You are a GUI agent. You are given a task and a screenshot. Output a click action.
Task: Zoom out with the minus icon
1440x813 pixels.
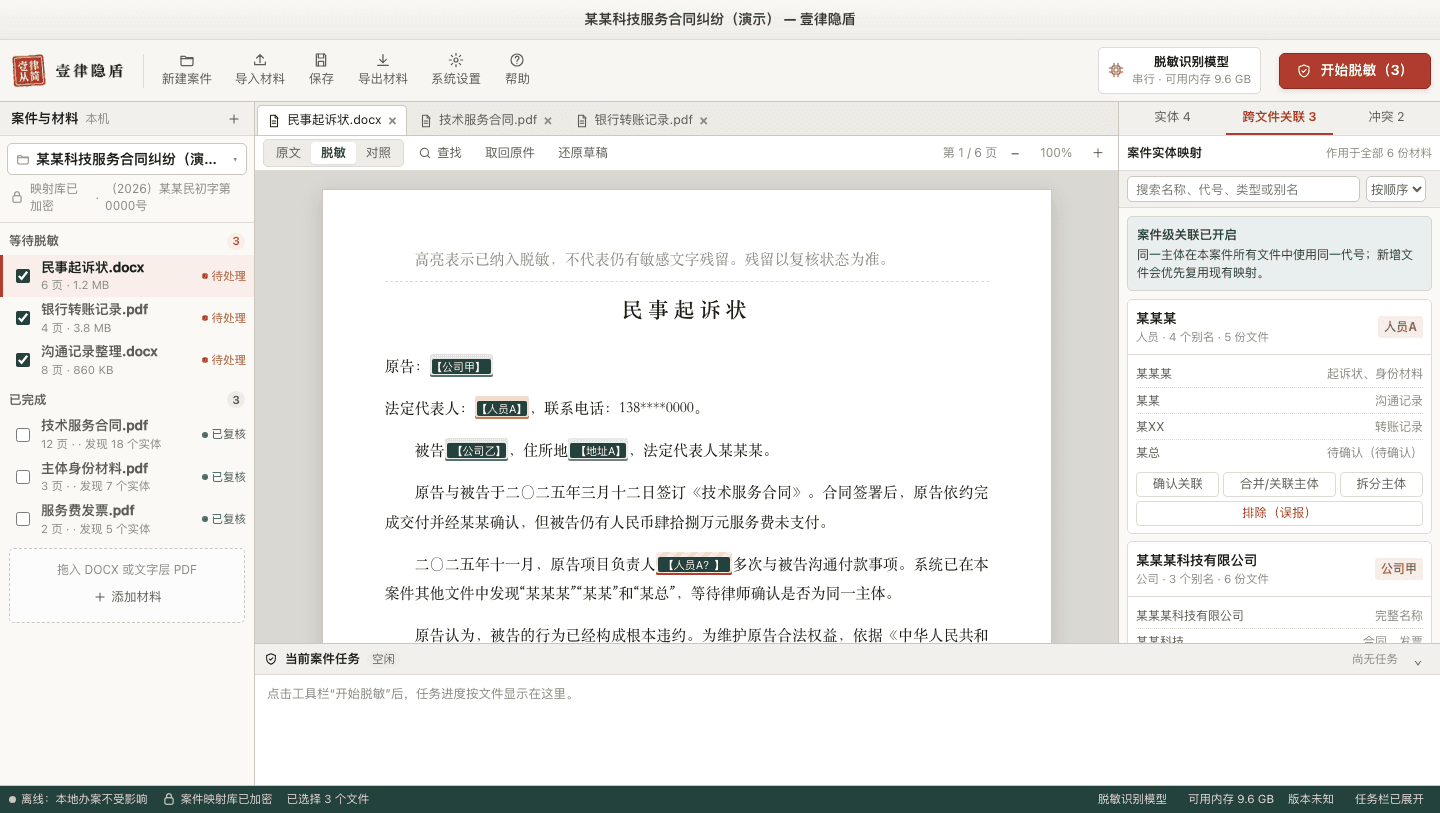[1015, 153]
